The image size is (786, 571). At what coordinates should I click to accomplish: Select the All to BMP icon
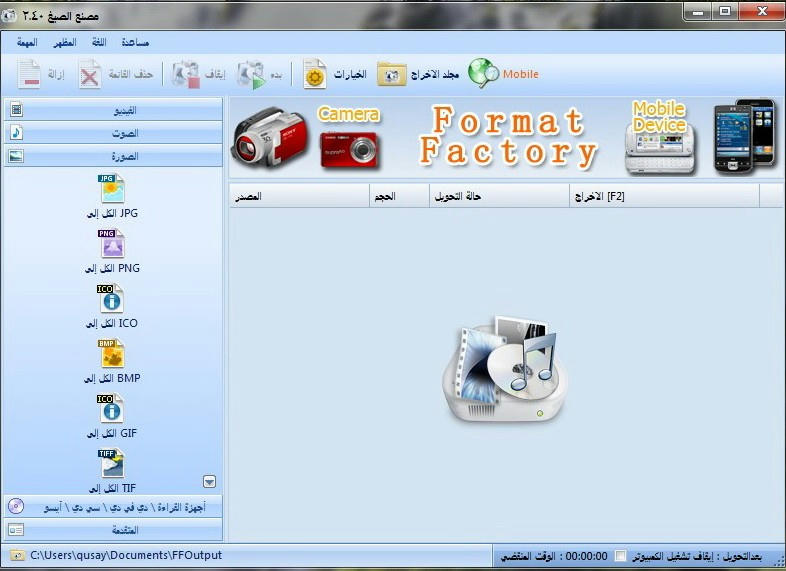point(111,353)
